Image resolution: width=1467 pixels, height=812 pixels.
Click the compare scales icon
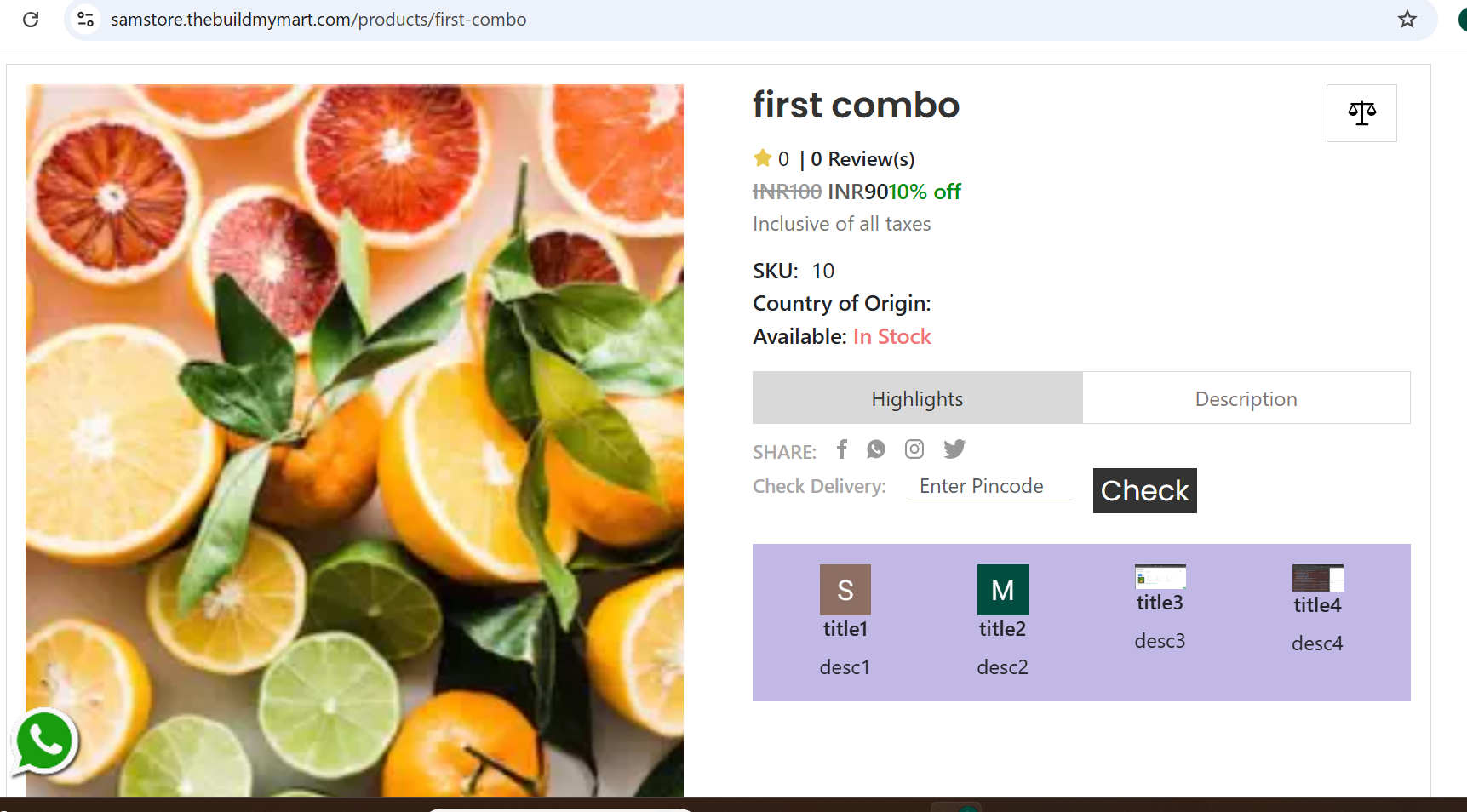click(1361, 113)
